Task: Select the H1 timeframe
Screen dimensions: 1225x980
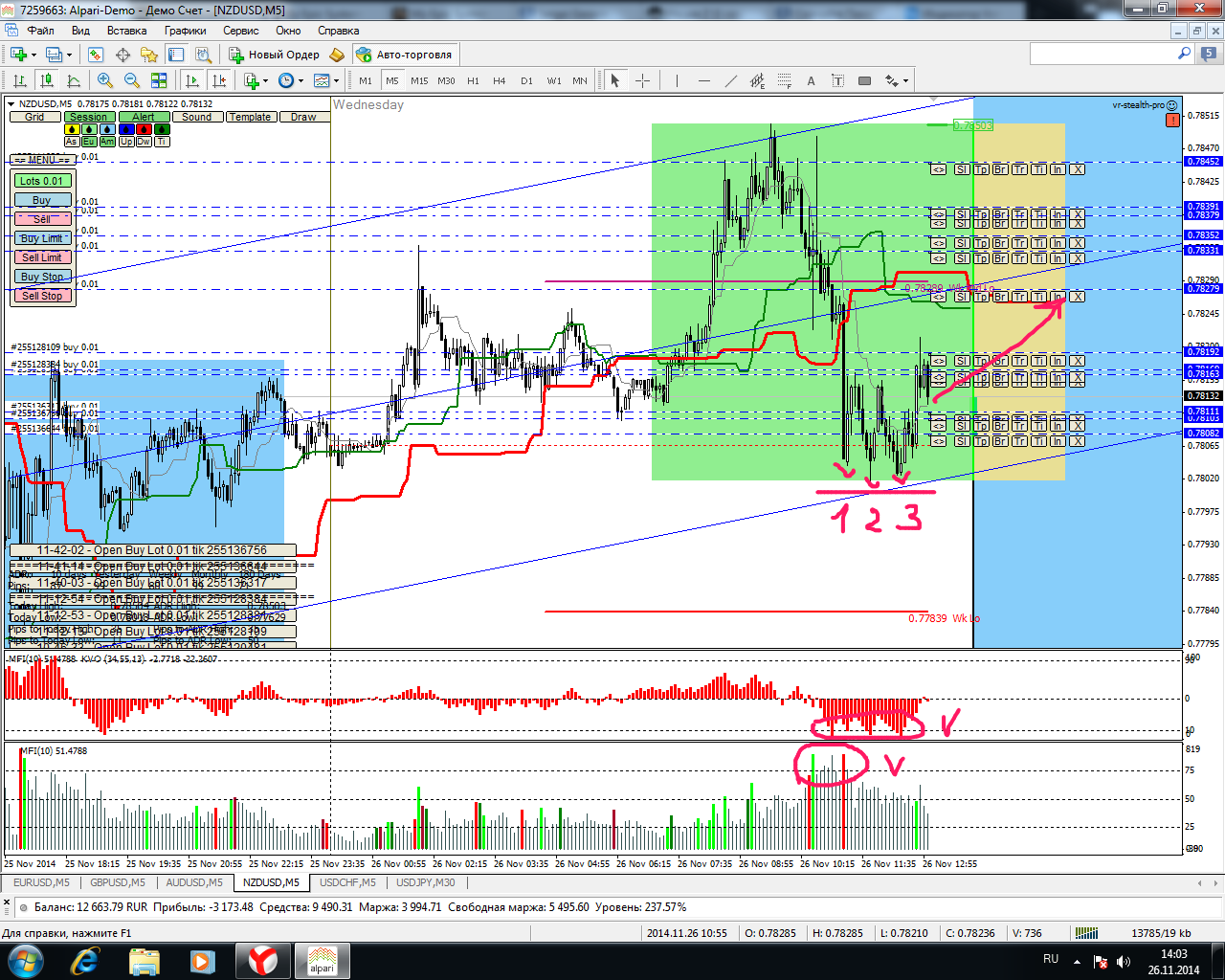Action: [473, 80]
